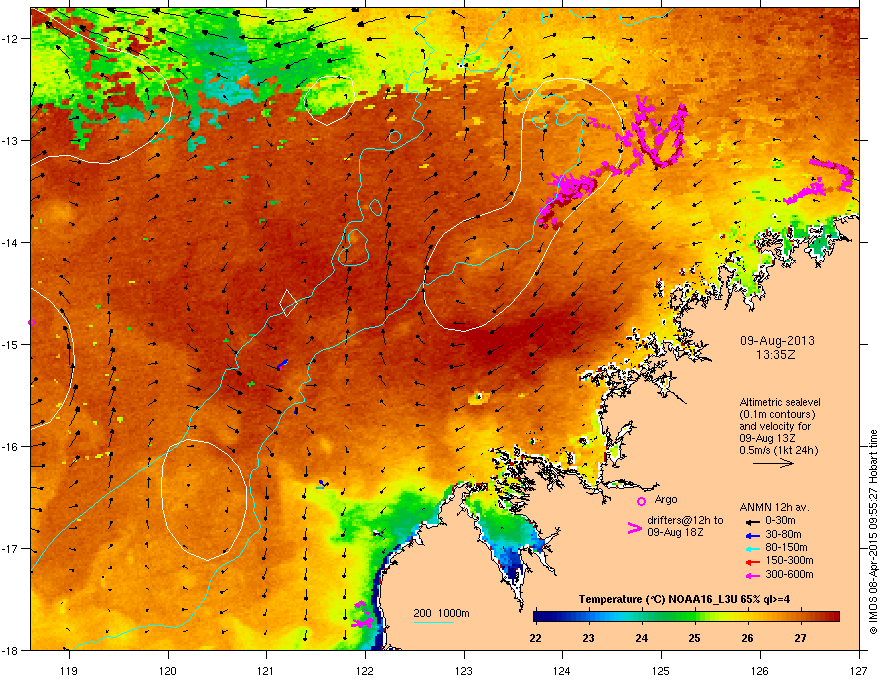Click the '(0.1m contours)' caption line
Screen dimensions: 880x680
[x=777, y=414]
